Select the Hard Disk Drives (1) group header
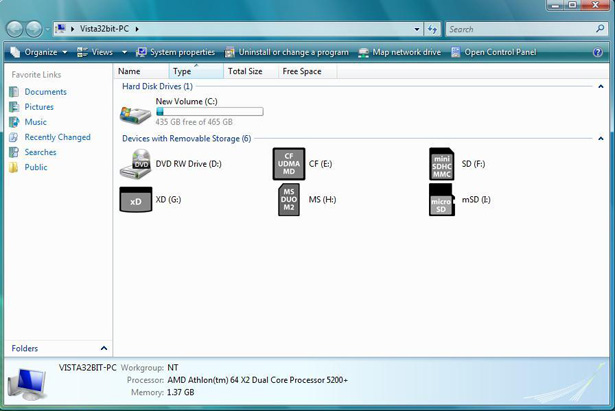 click(157, 86)
